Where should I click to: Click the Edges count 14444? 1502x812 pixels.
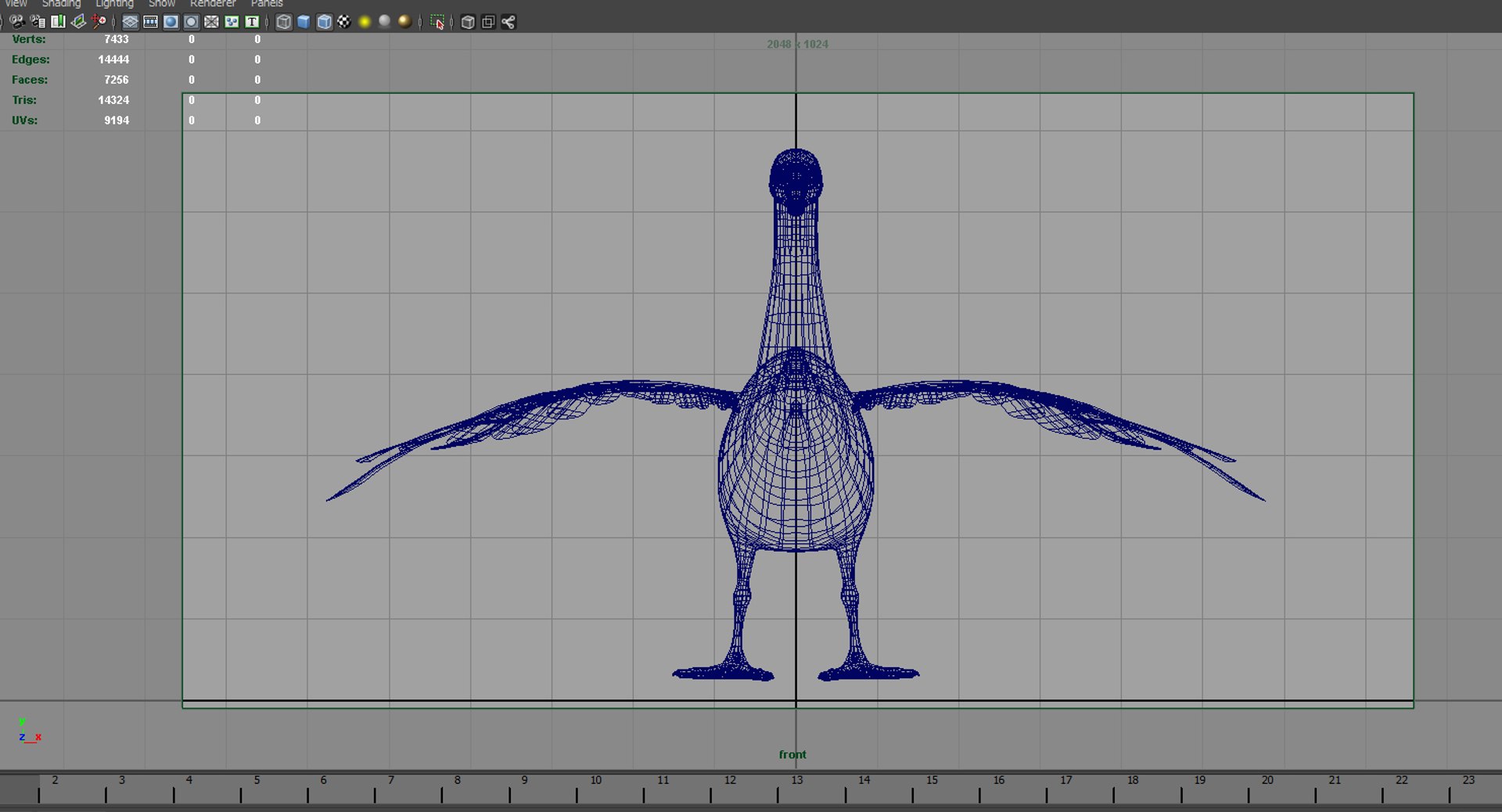pyautogui.click(x=113, y=59)
